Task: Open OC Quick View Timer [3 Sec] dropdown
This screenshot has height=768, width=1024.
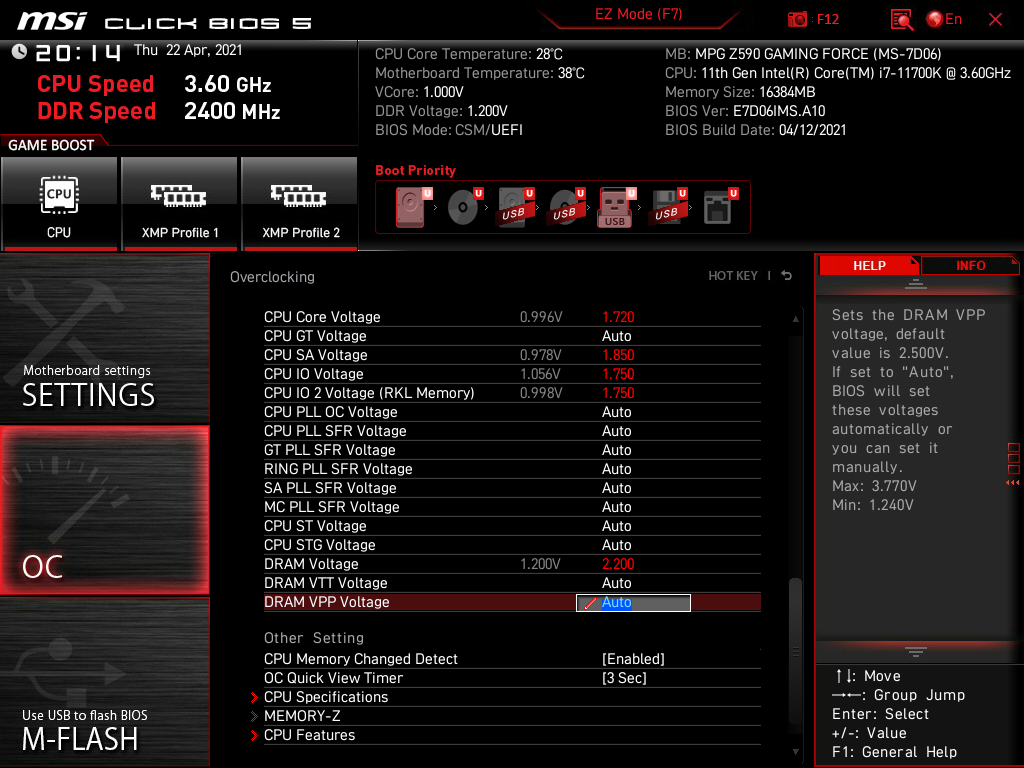Action: click(x=624, y=678)
